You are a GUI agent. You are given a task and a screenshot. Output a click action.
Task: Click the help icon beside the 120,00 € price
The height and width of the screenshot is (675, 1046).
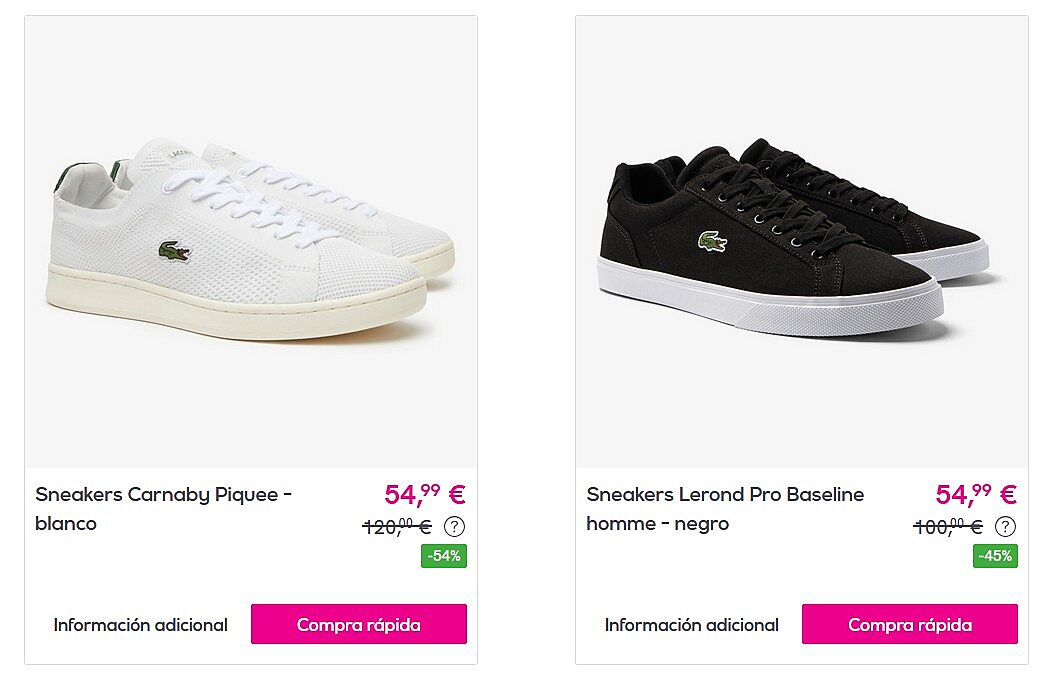tap(455, 526)
